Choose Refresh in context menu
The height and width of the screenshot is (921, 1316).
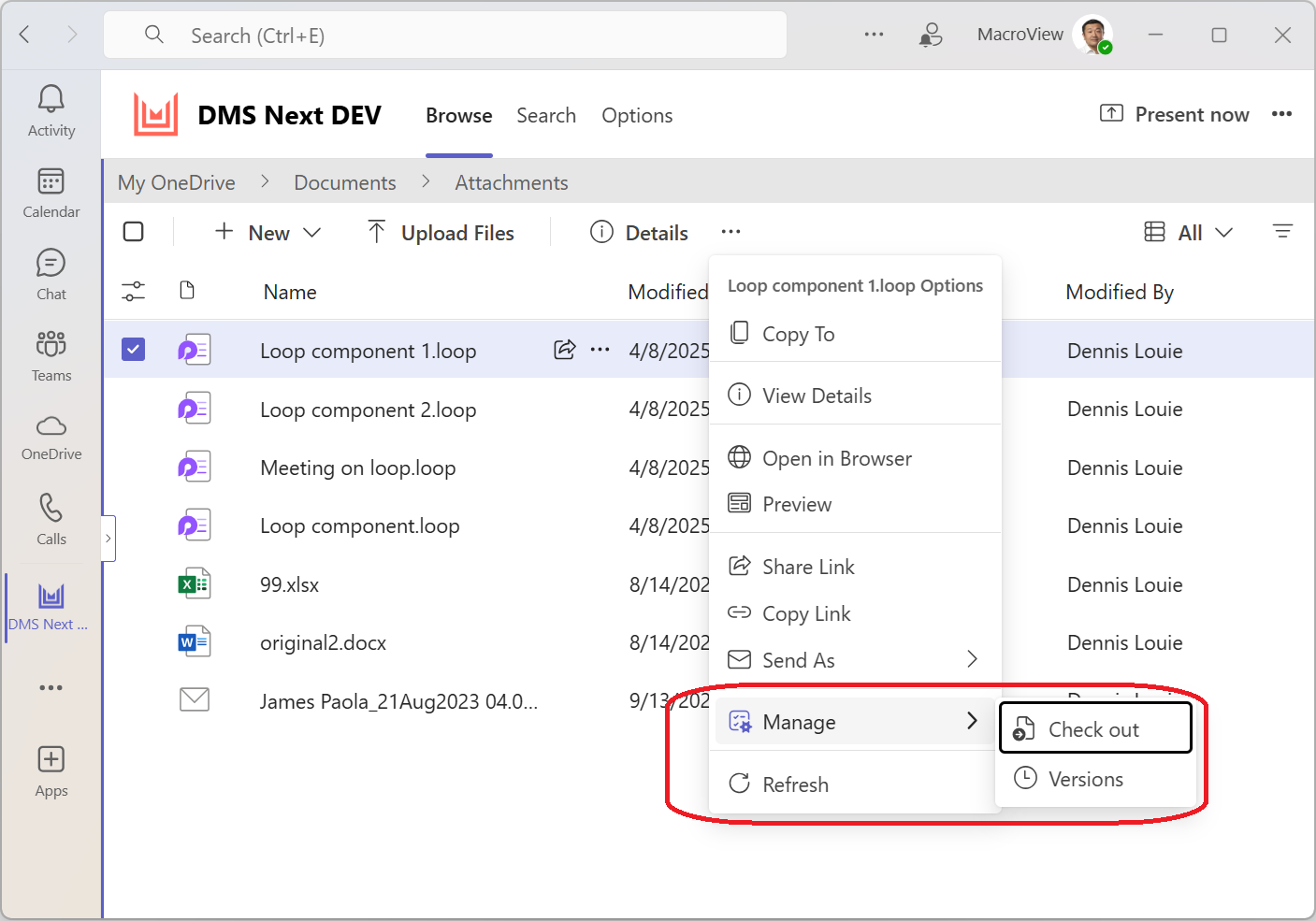(856, 784)
